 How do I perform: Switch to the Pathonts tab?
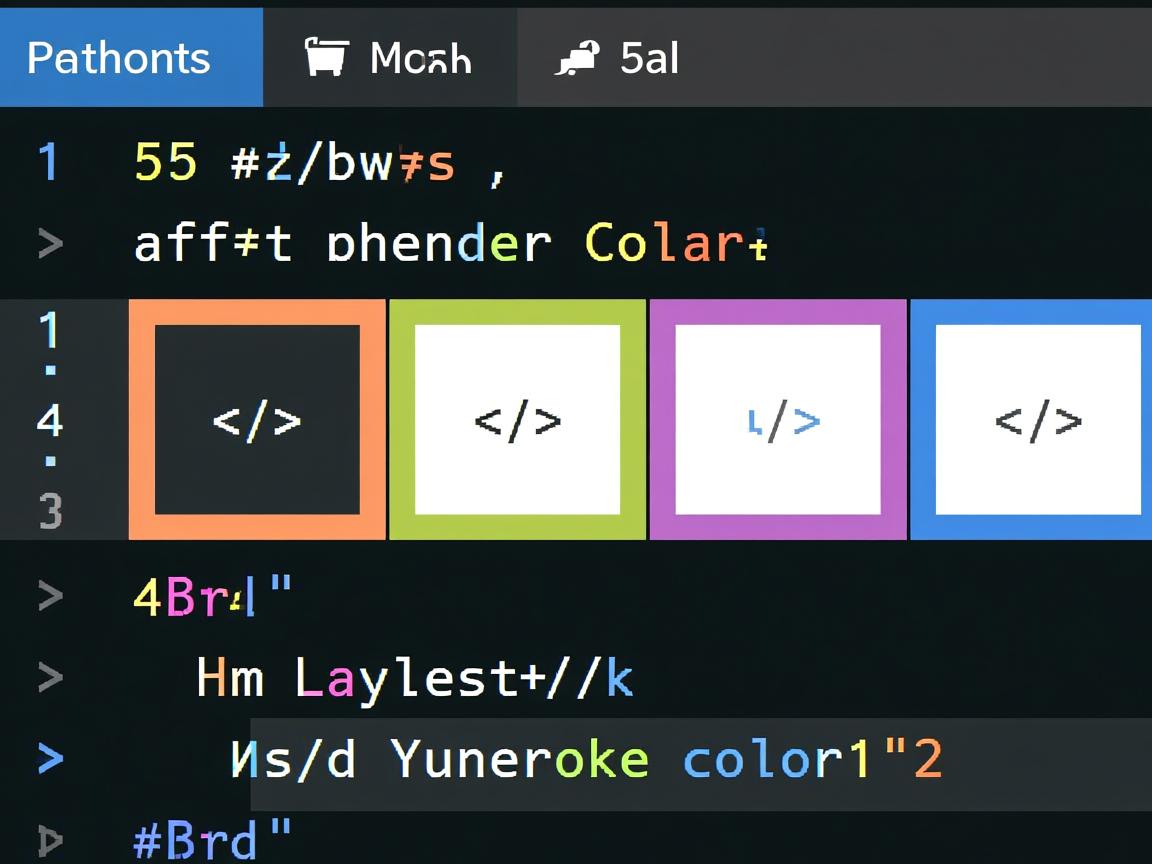pyautogui.click(x=118, y=57)
